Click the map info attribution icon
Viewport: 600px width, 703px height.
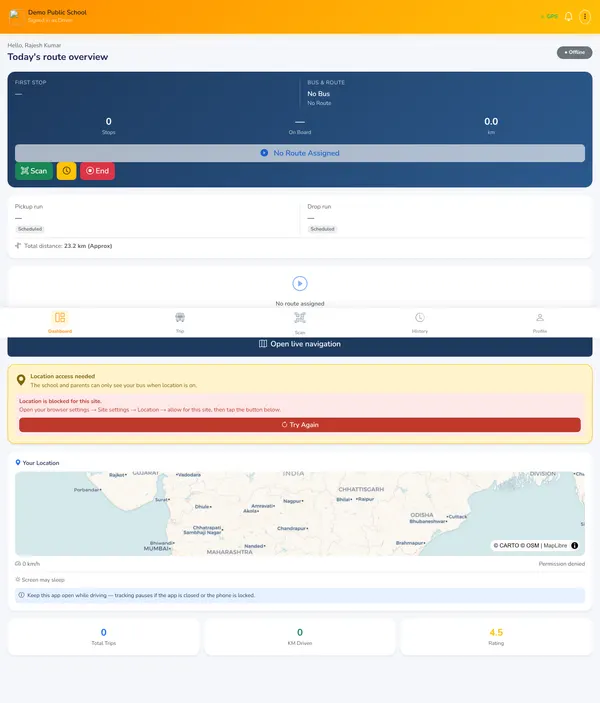574,546
